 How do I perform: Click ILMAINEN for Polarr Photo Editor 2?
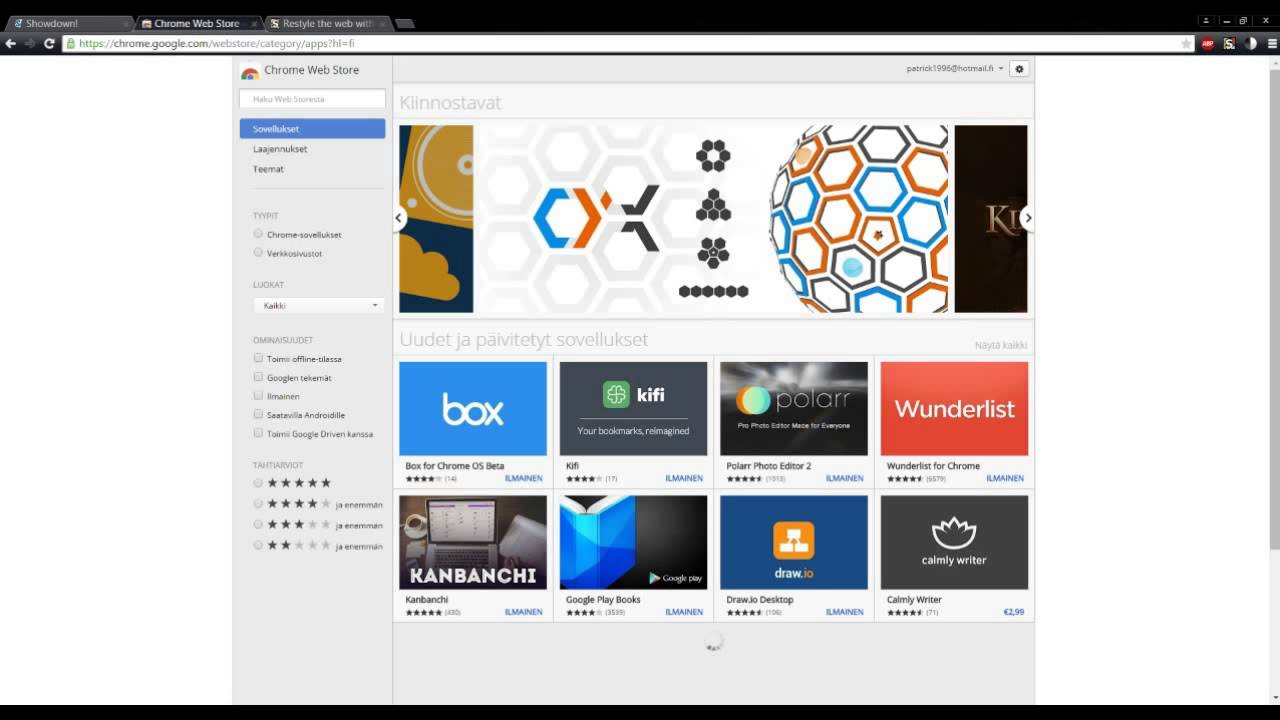[844, 478]
